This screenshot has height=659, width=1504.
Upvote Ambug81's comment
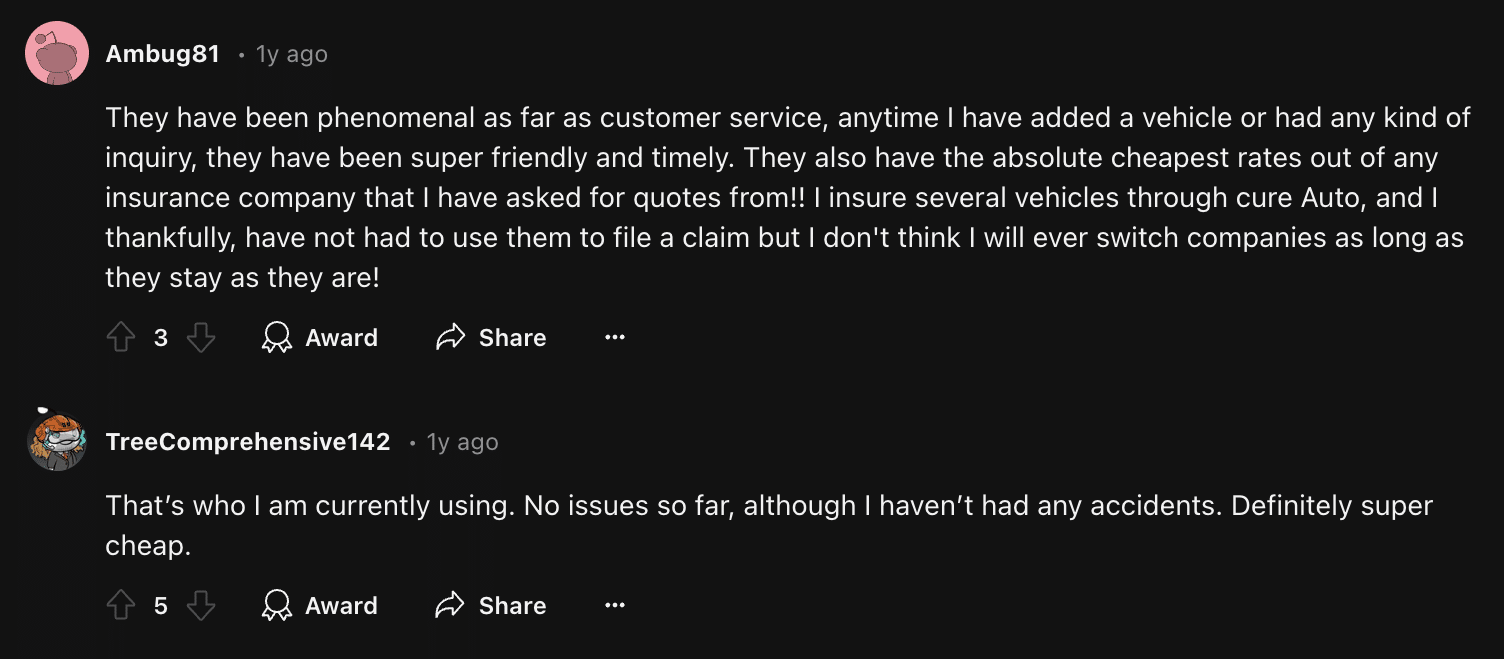click(121, 337)
